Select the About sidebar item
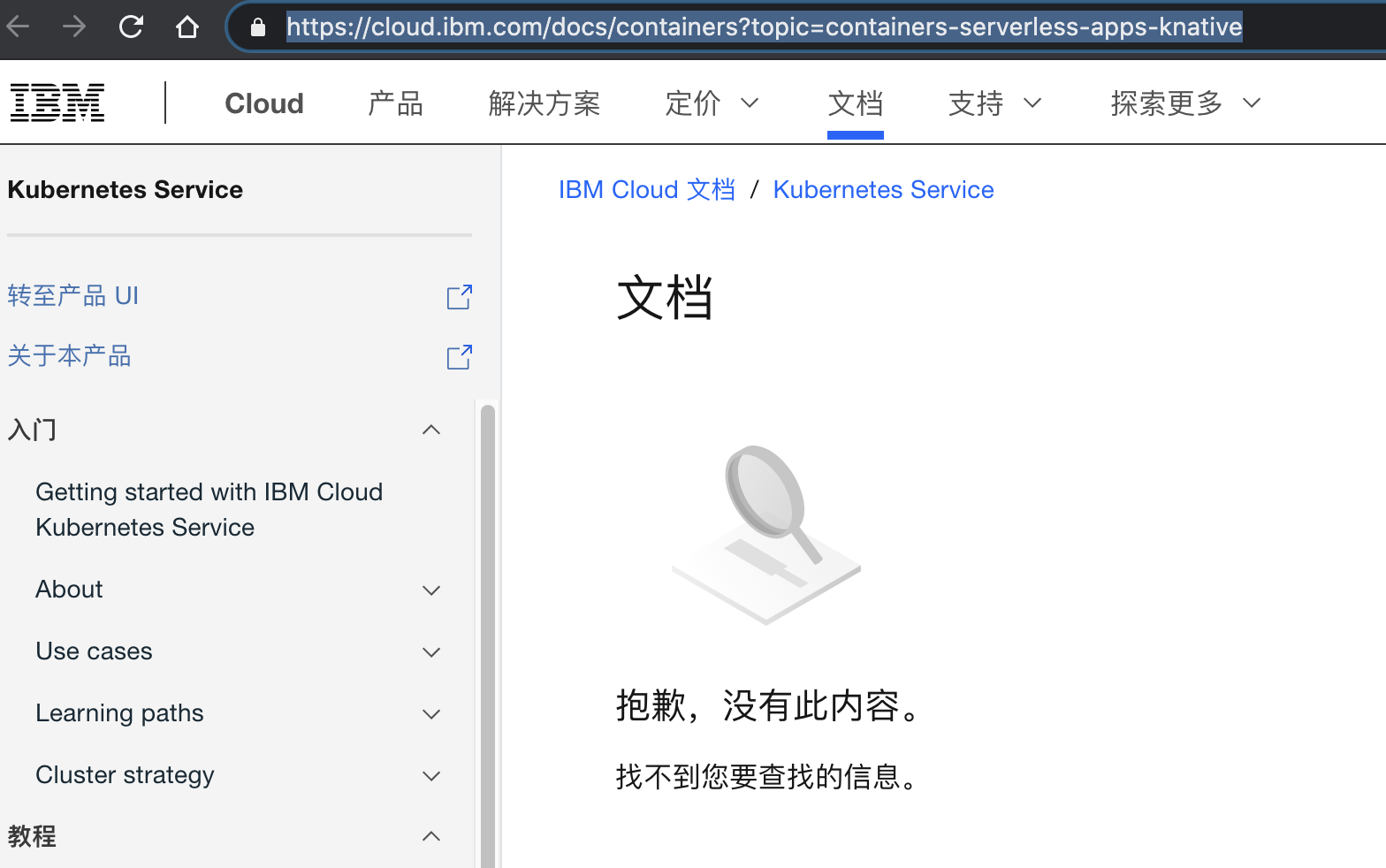 tap(69, 589)
